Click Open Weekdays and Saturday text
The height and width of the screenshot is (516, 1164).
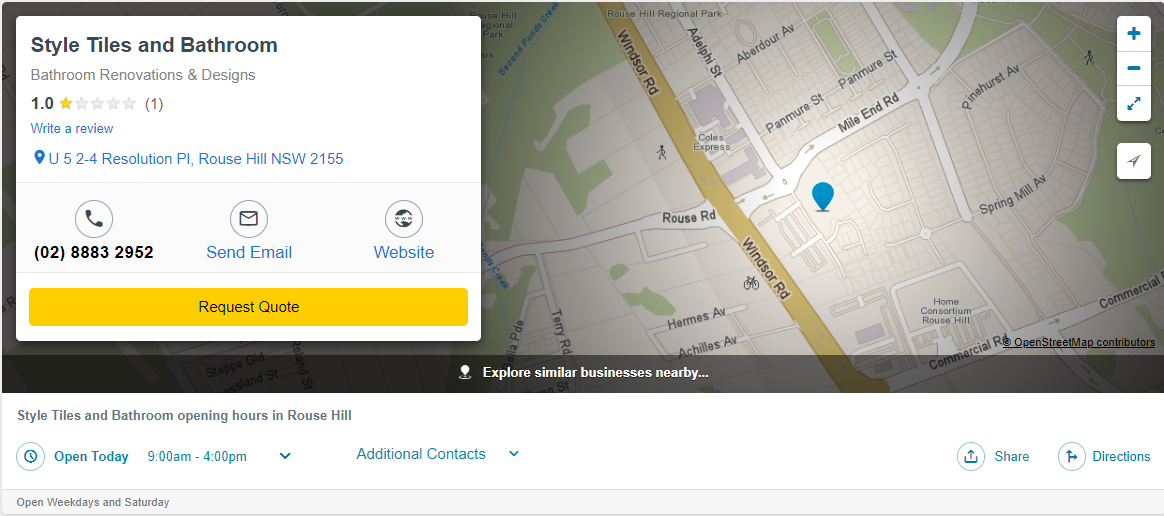coord(93,503)
